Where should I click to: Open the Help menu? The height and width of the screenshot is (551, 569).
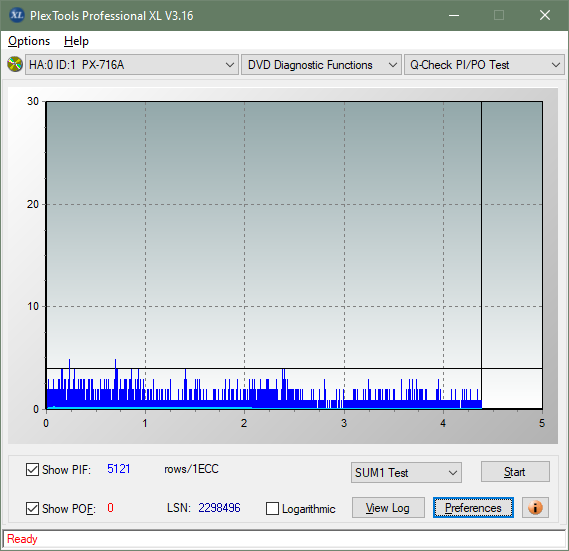[x=76, y=41]
